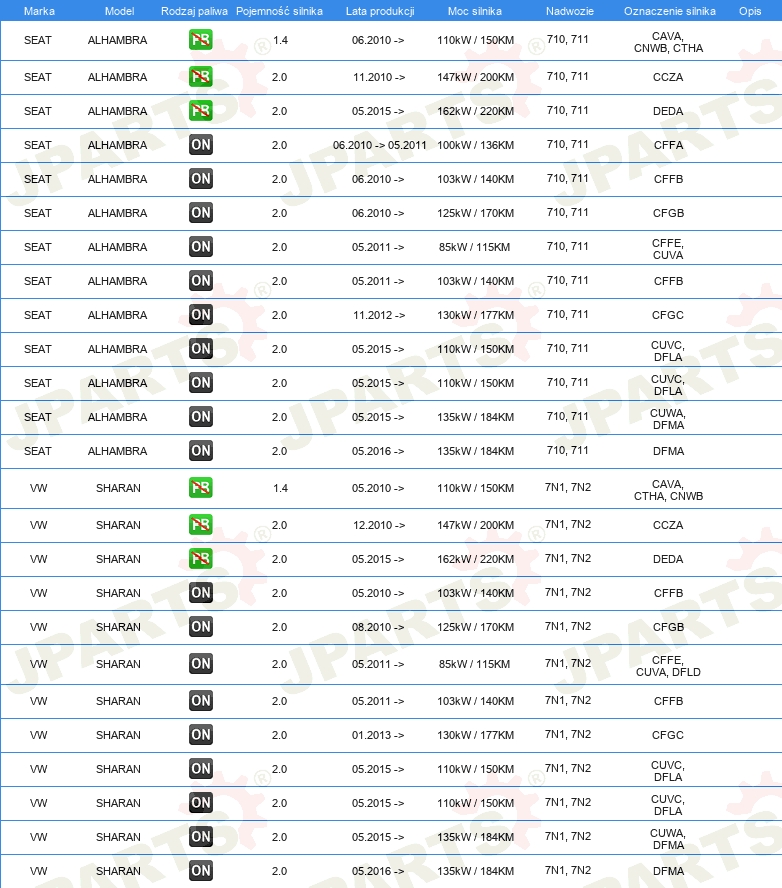The image size is (782, 888).
Task: Select the '12.2010 ->' production date
Action: pyautogui.click(x=379, y=525)
